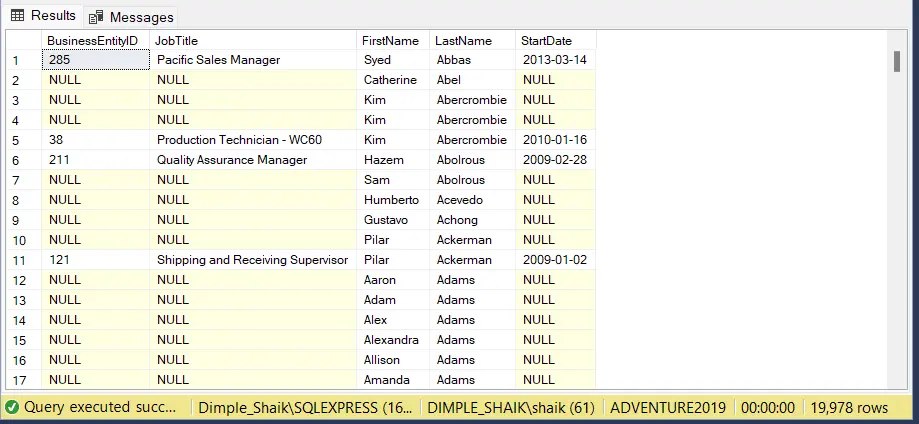Click the green query success icon
The width and height of the screenshot is (919, 424).
click(12, 408)
